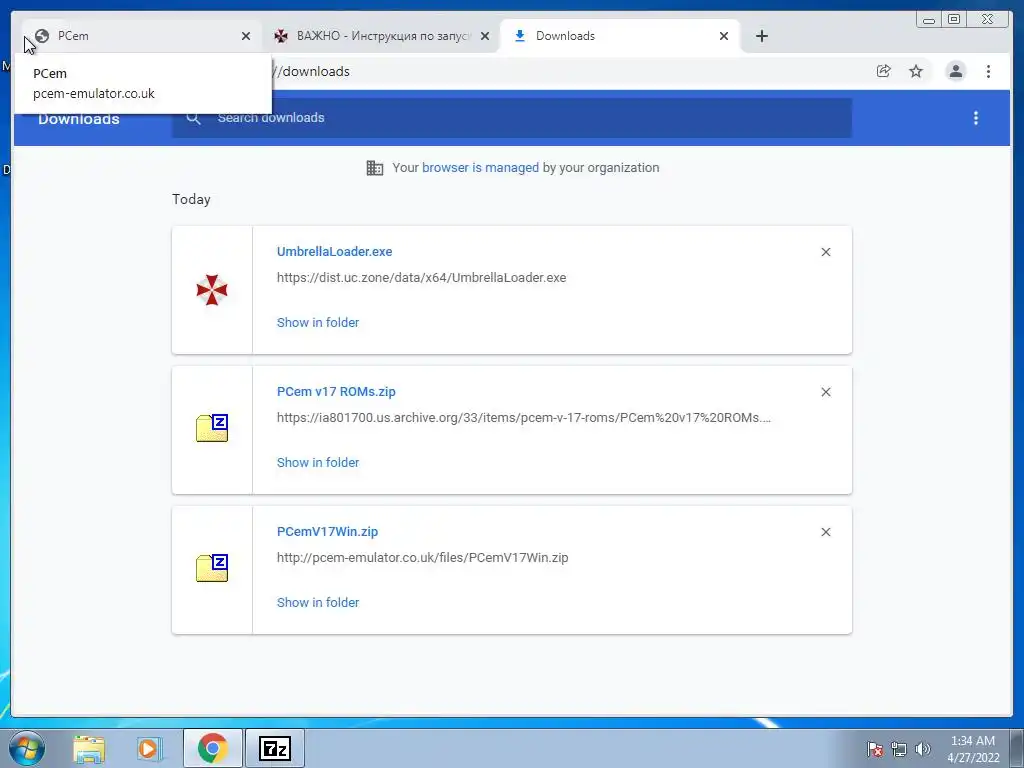Screen dimensions: 1024x768
Task: Click the Chrome taskbar button
Action: [213, 748]
